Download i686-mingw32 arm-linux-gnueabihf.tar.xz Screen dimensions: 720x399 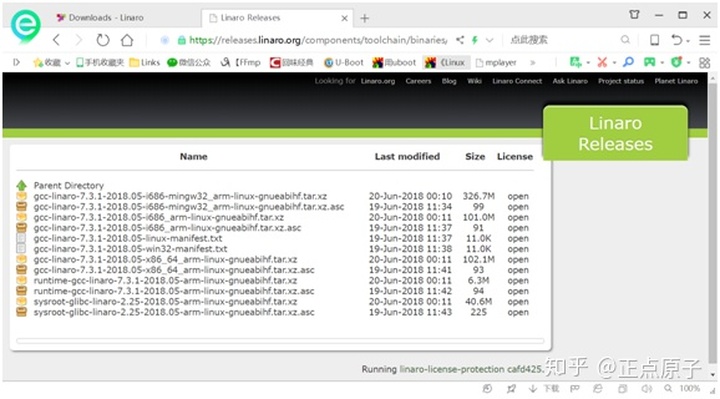tap(180, 196)
